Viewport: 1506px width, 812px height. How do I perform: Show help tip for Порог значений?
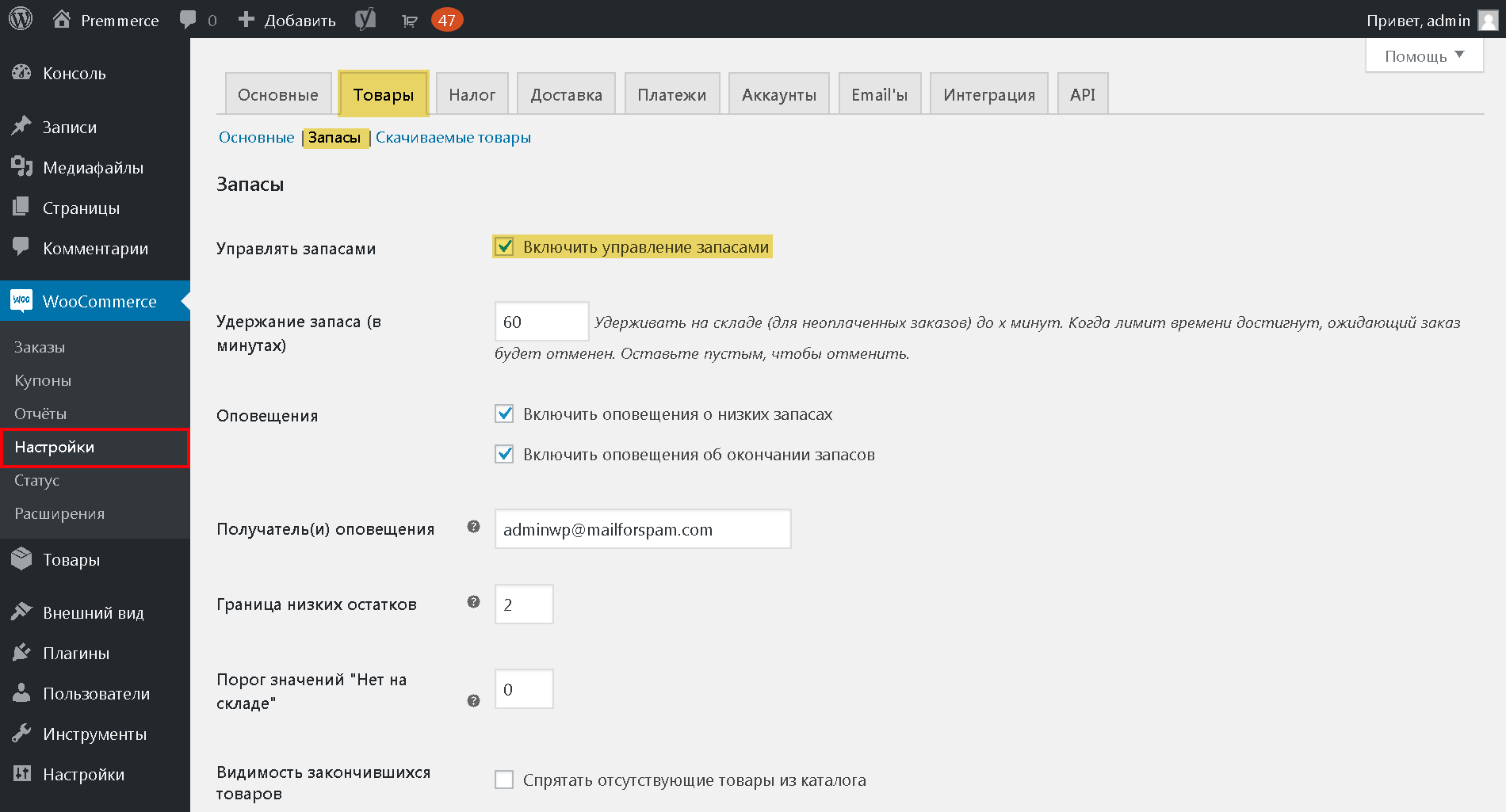point(473,701)
